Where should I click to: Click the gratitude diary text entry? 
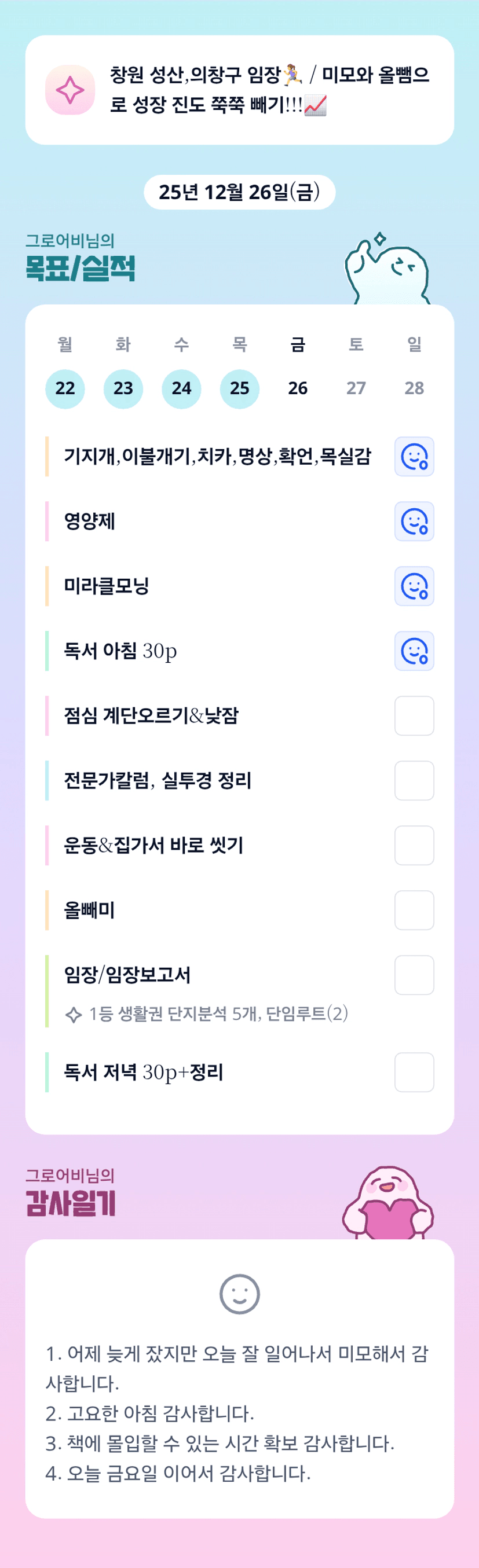(237, 1413)
